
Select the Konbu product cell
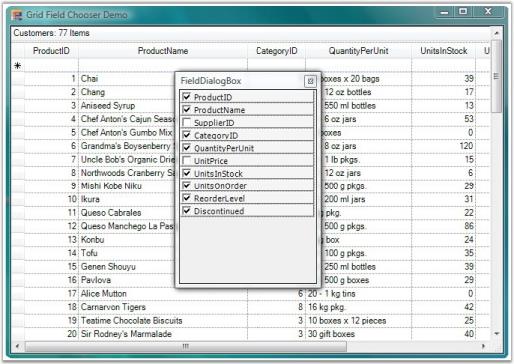[127, 240]
